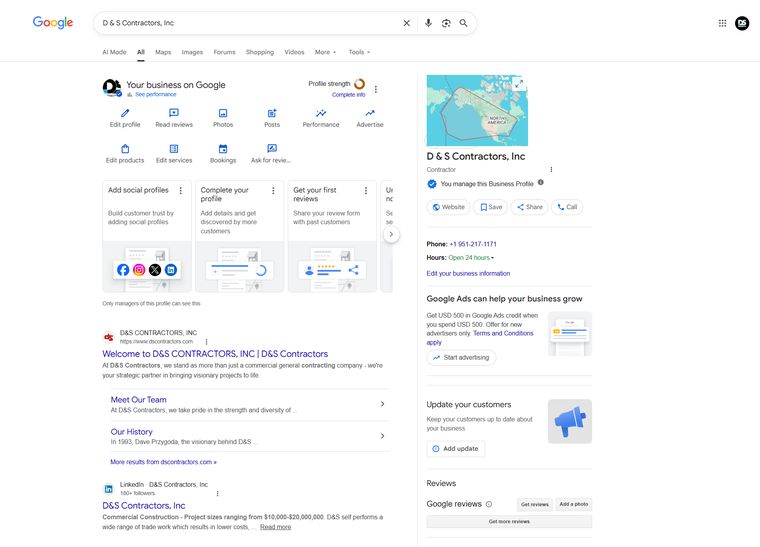Screen dimensions: 760x547
Task: Expand the More search filters dropdown
Action: click(x=325, y=52)
